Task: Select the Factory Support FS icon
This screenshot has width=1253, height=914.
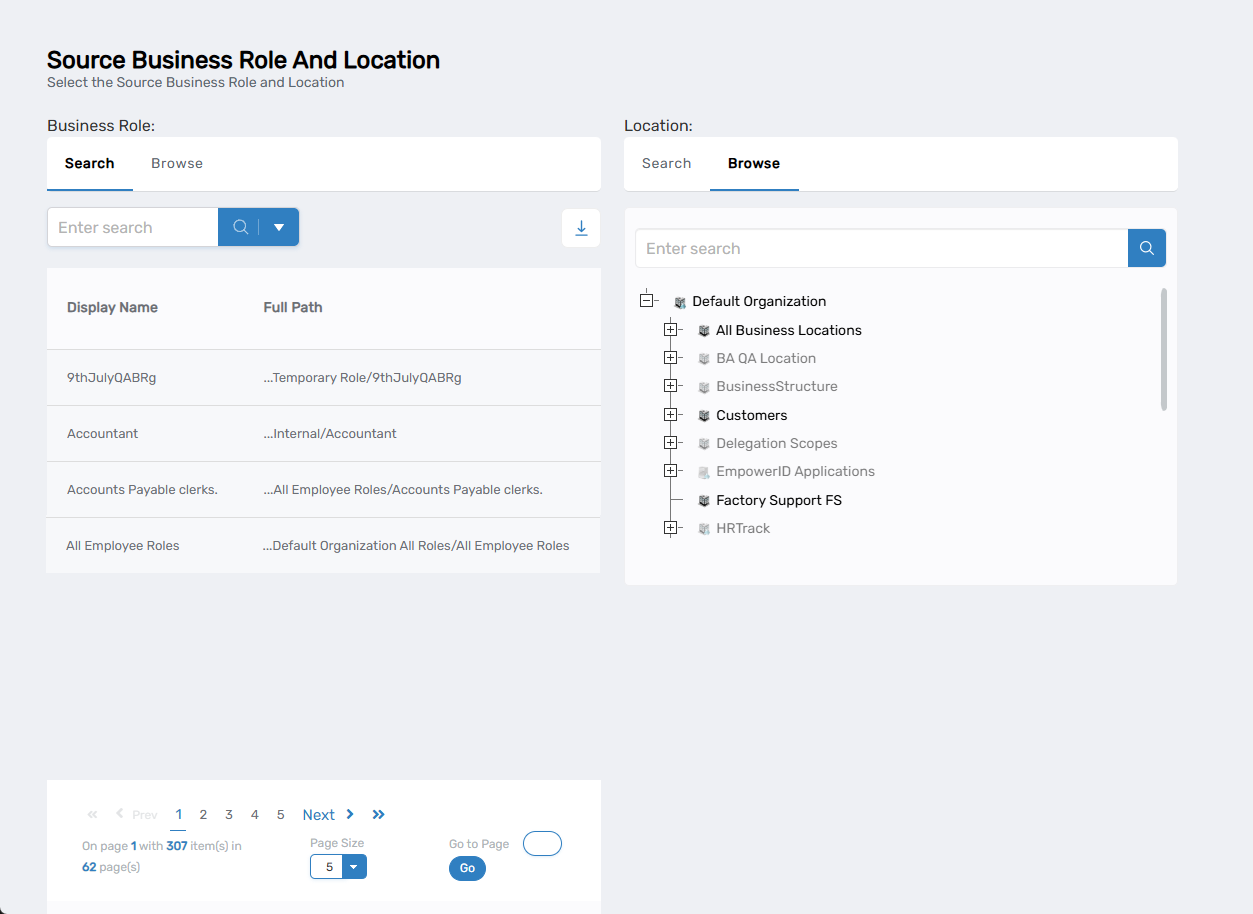Action: (x=703, y=499)
